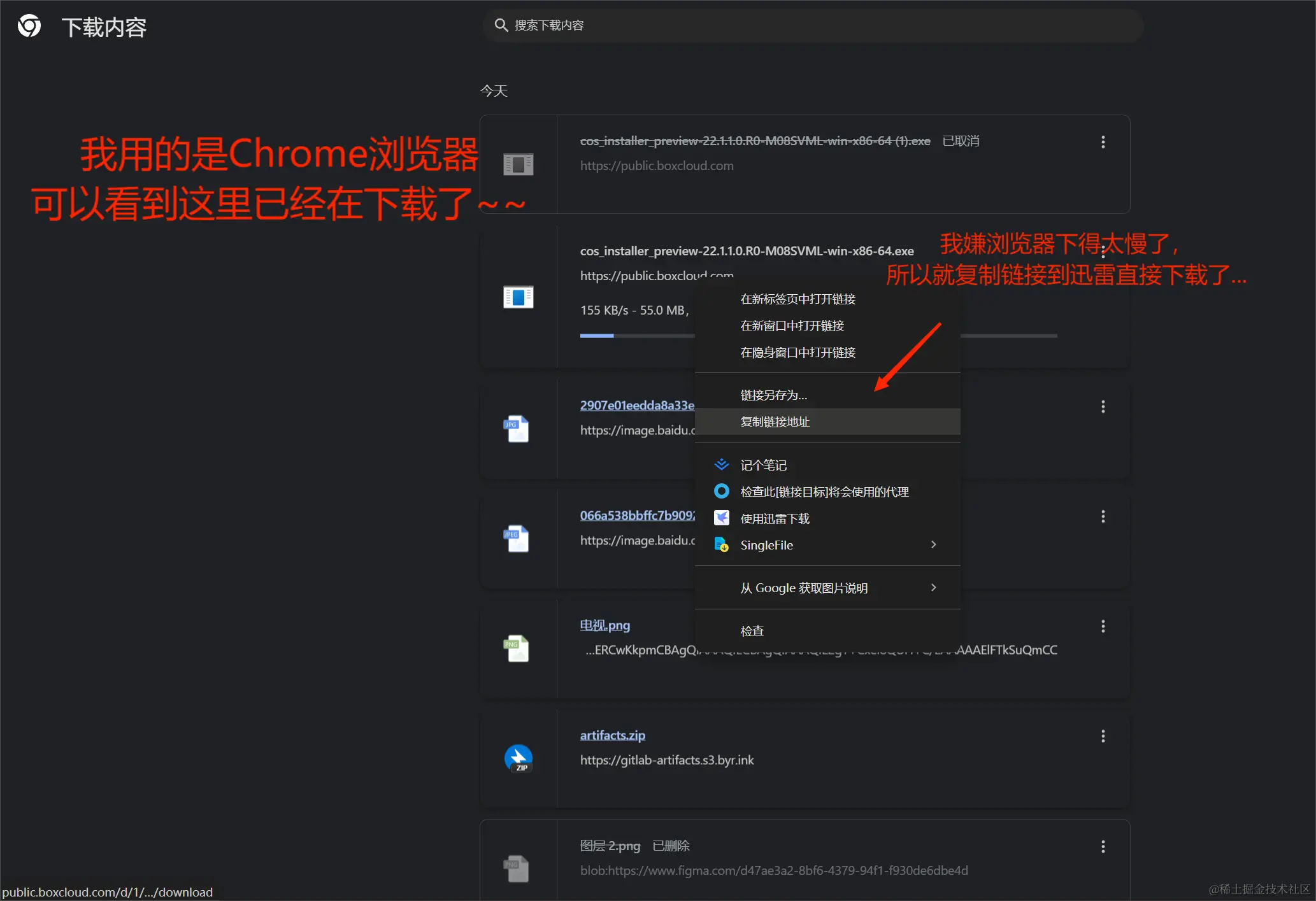Open the kebab menu for artifacts.zip
Screen dimensions: 1316x901
pyautogui.click(x=1103, y=736)
